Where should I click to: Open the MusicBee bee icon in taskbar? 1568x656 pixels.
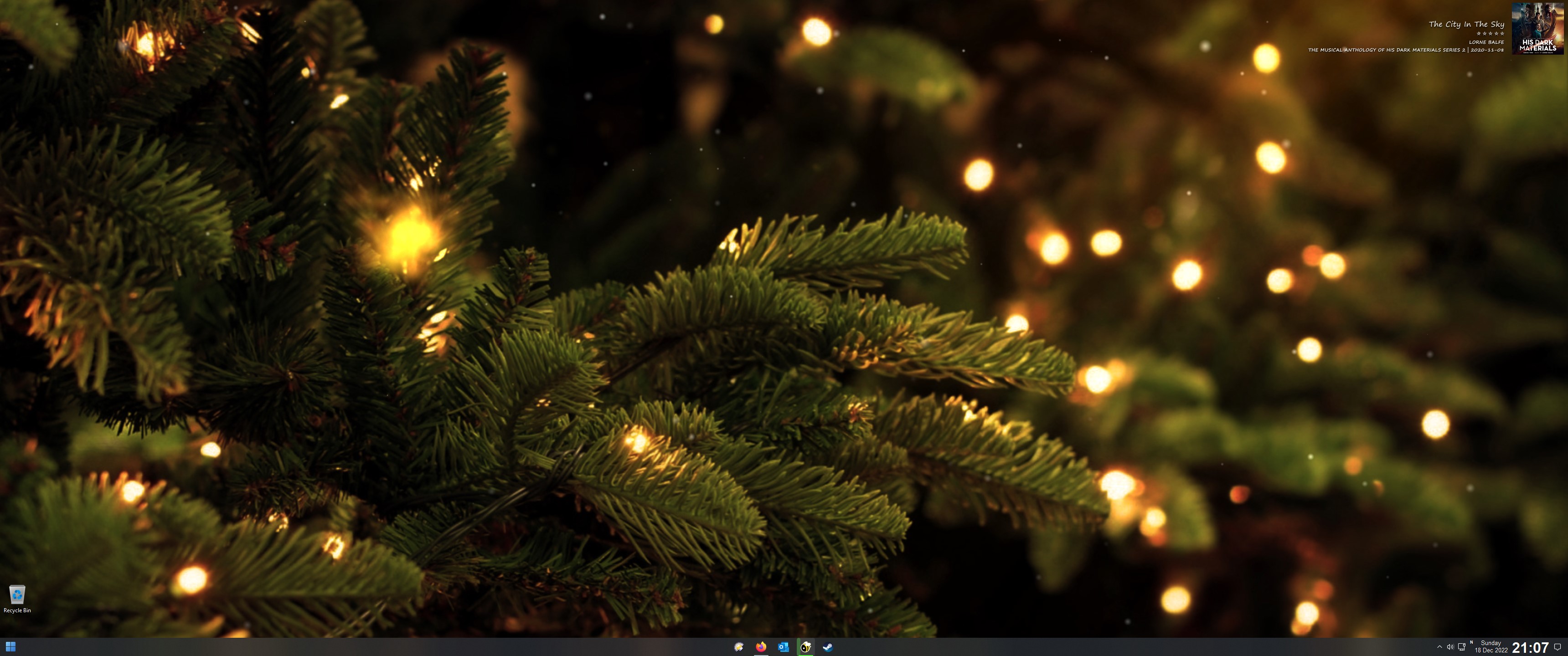coord(805,647)
